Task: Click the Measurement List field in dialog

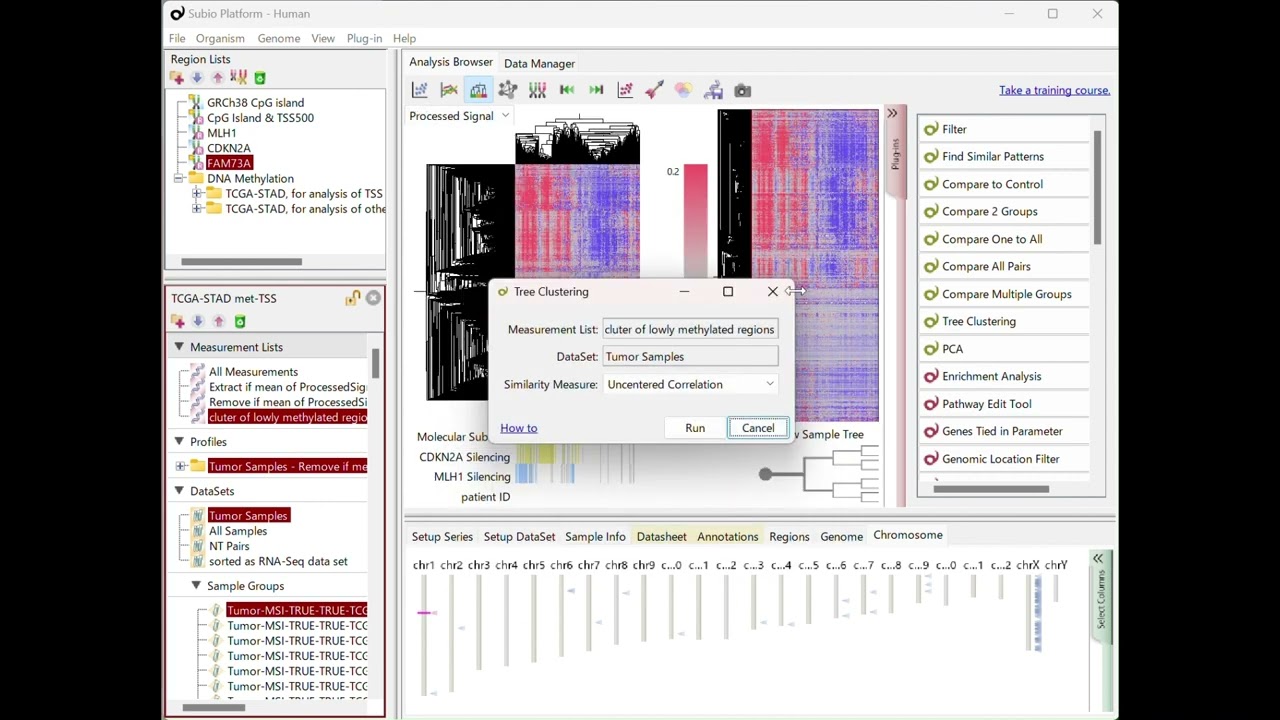Action: 690,329
